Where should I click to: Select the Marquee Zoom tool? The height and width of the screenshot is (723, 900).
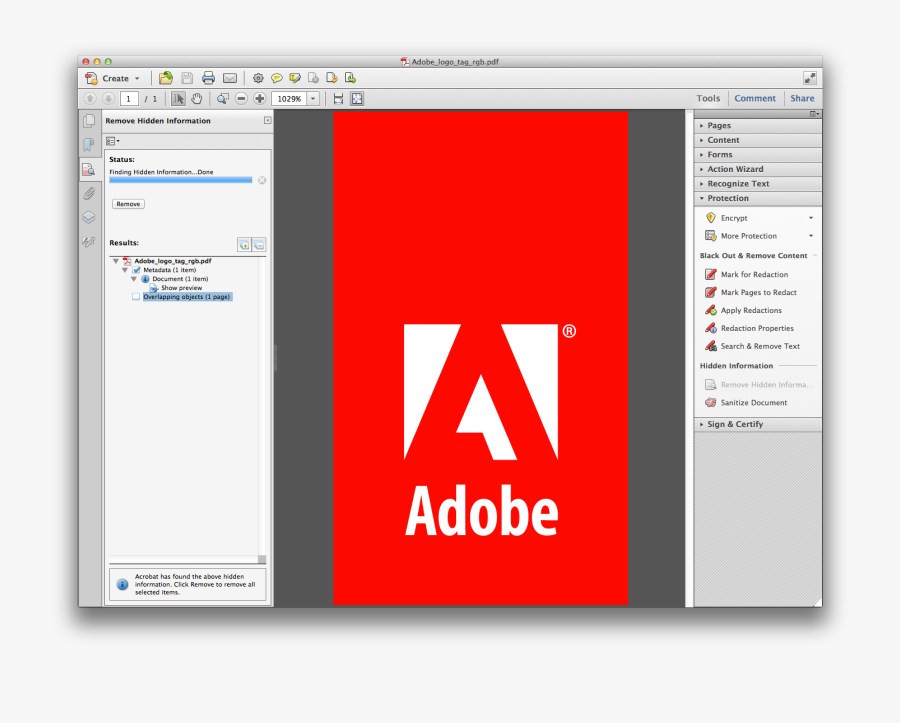(222, 98)
